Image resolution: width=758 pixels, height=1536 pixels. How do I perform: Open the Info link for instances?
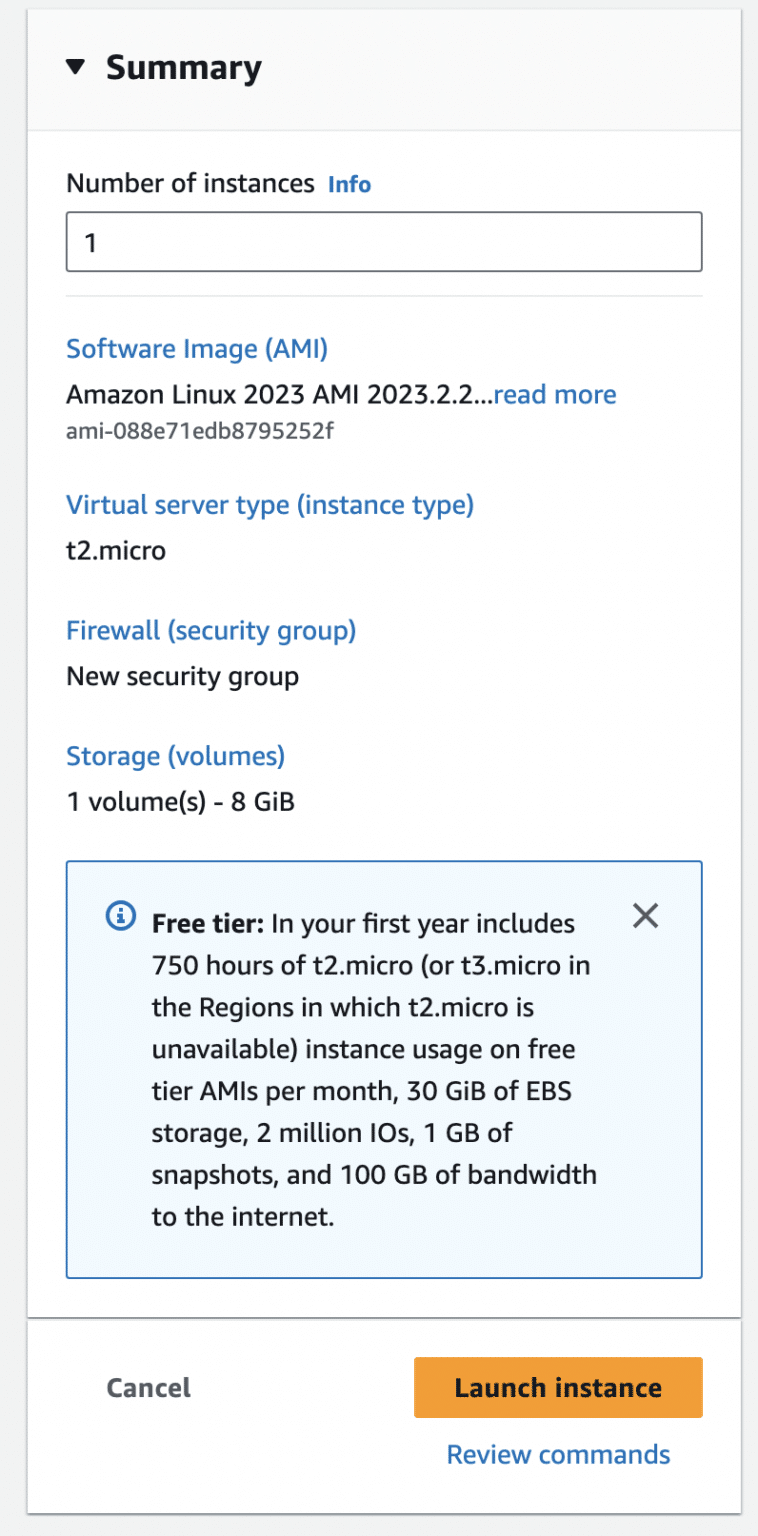tap(349, 184)
